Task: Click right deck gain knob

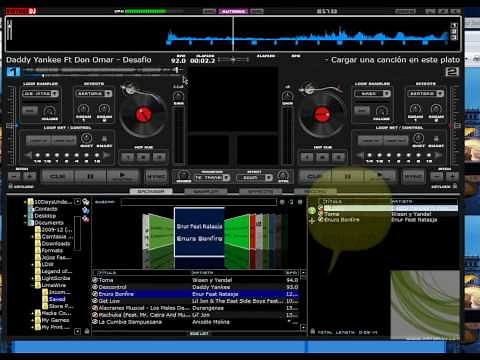Action: click(287, 96)
